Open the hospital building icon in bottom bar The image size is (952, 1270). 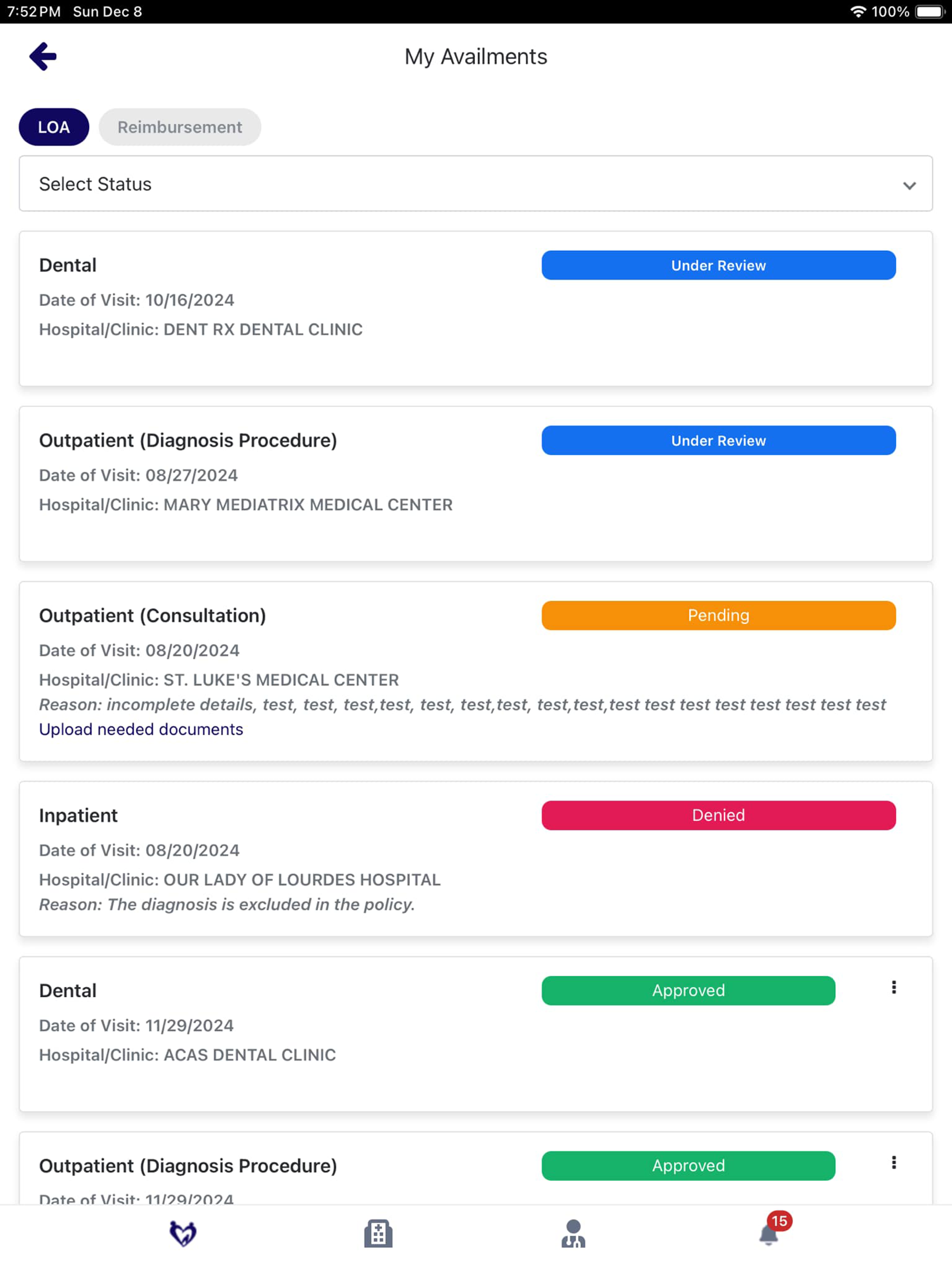378,1233
